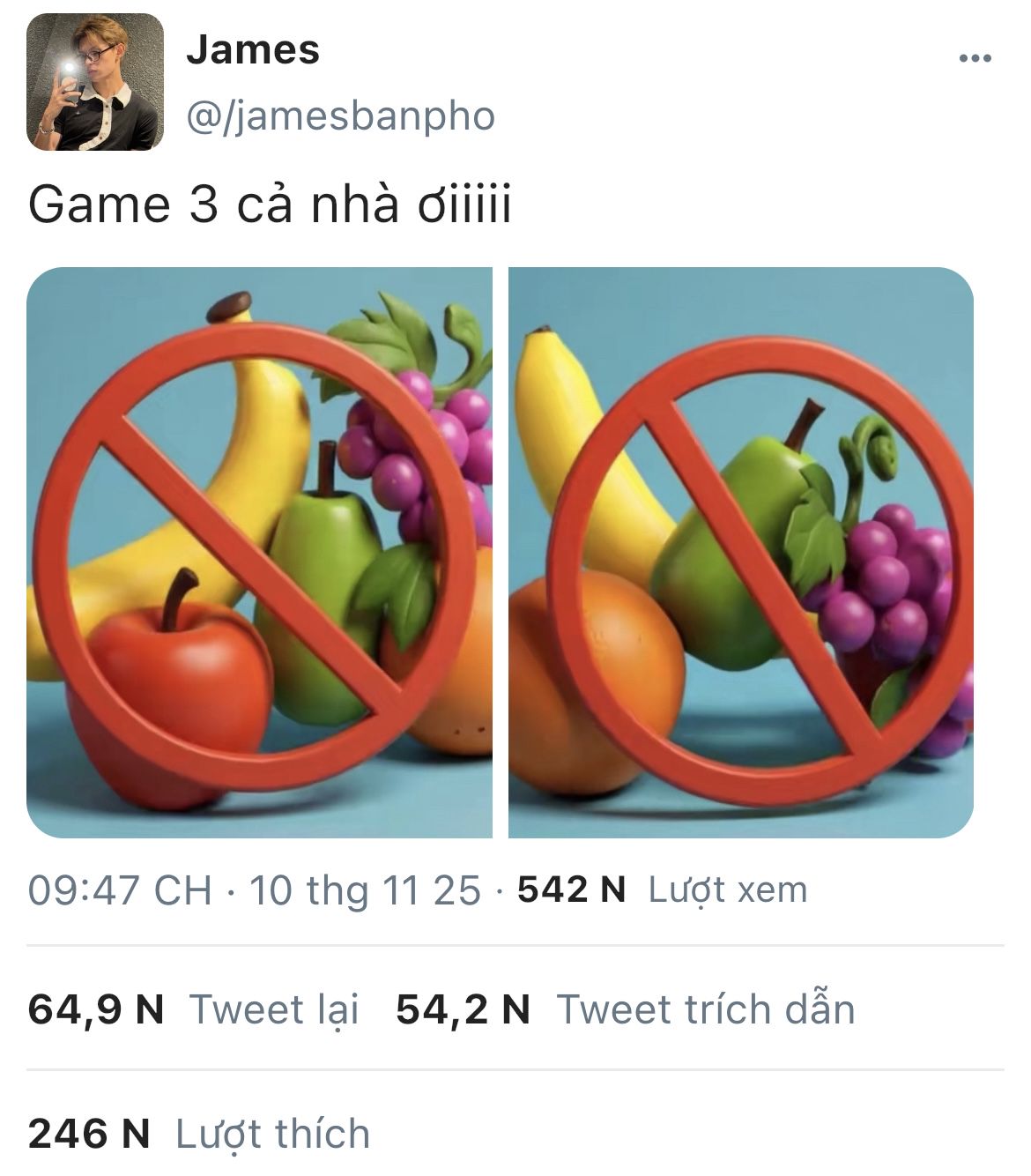Open the right fruit image with grapes

(x=741, y=552)
